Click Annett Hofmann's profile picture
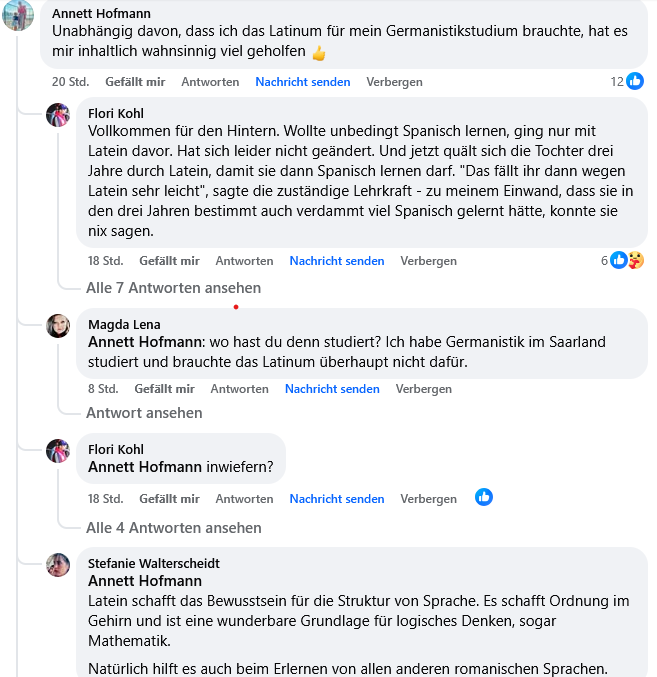Viewport: 657px width, 677px height. click(18, 14)
